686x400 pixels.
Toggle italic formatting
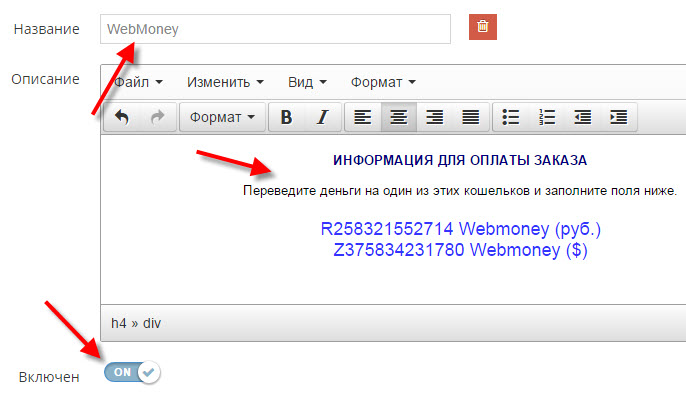[x=322, y=117]
